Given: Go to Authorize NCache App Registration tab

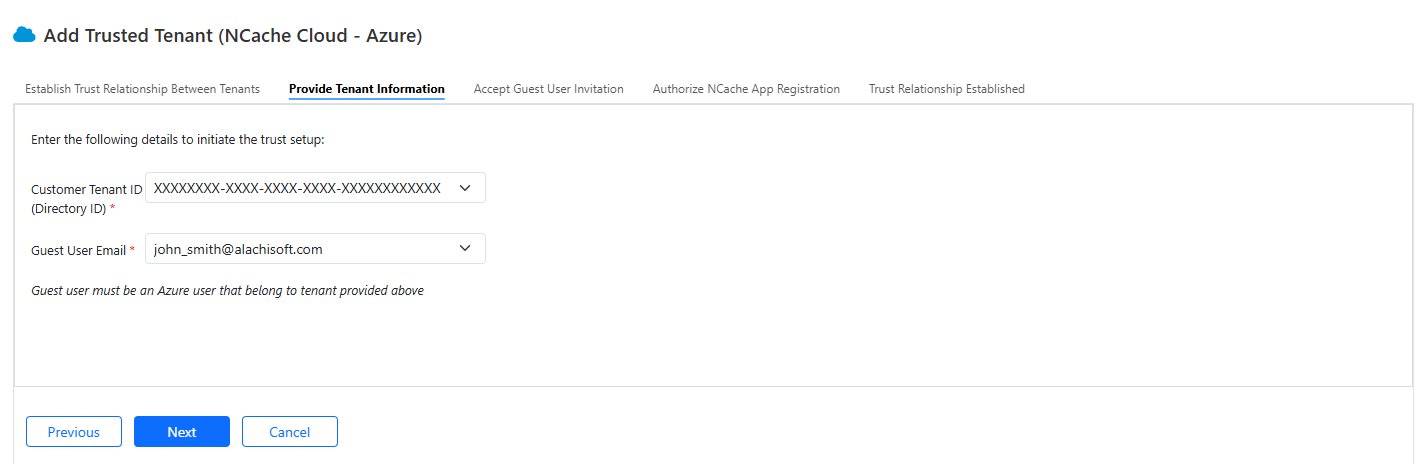Looking at the screenshot, I should pyautogui.click(x=746, y=89).
